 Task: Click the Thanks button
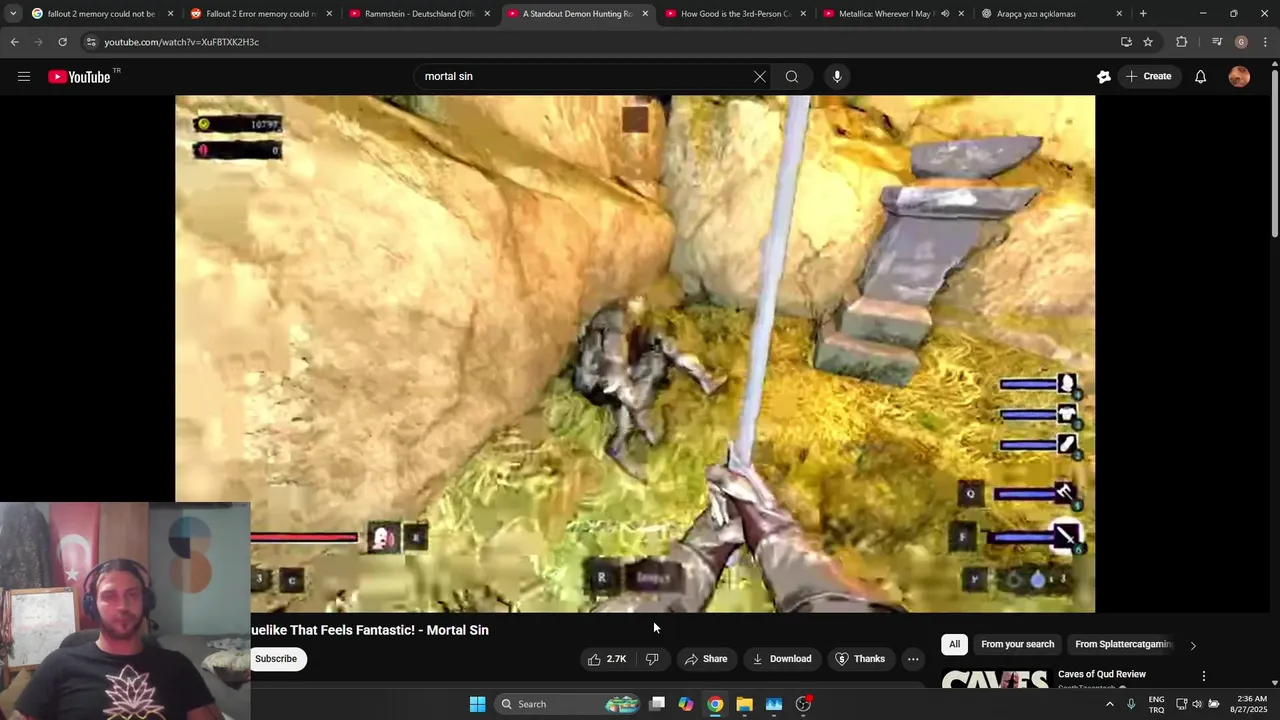[x=860, y=659]
